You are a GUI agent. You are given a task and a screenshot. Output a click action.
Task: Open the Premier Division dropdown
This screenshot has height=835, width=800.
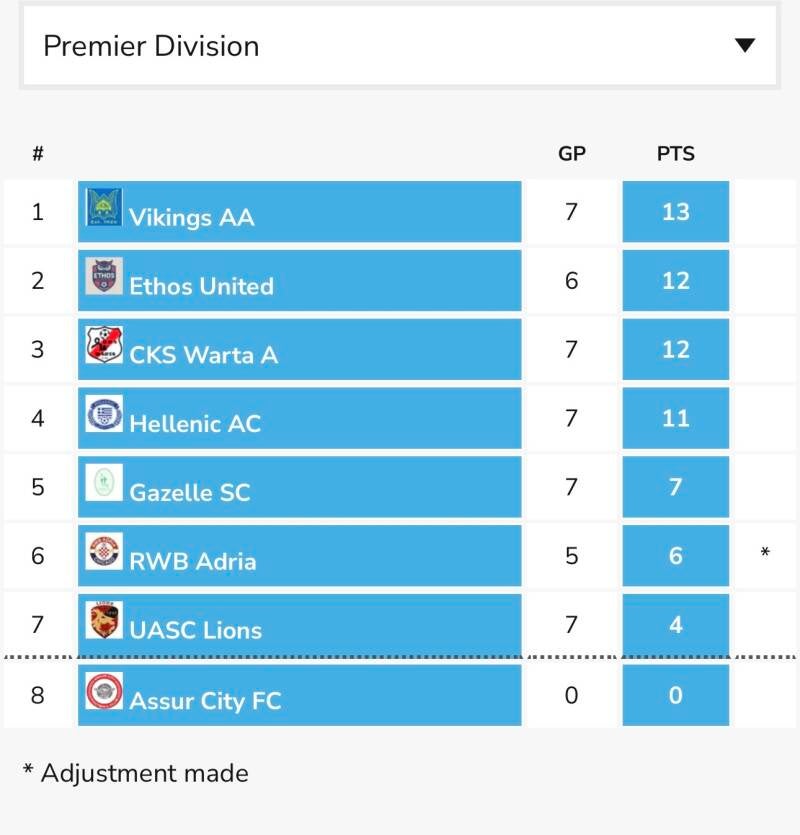[399, 46]
